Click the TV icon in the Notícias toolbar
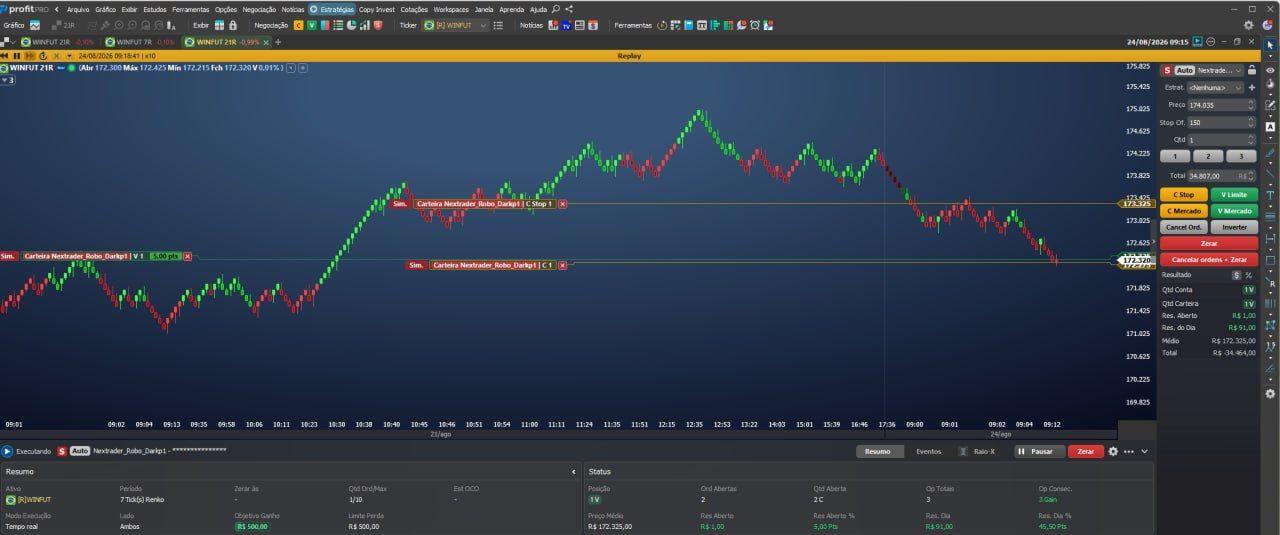Viewport: 1280px width, 535px height. pyautogui.click(x=567, y=25)
